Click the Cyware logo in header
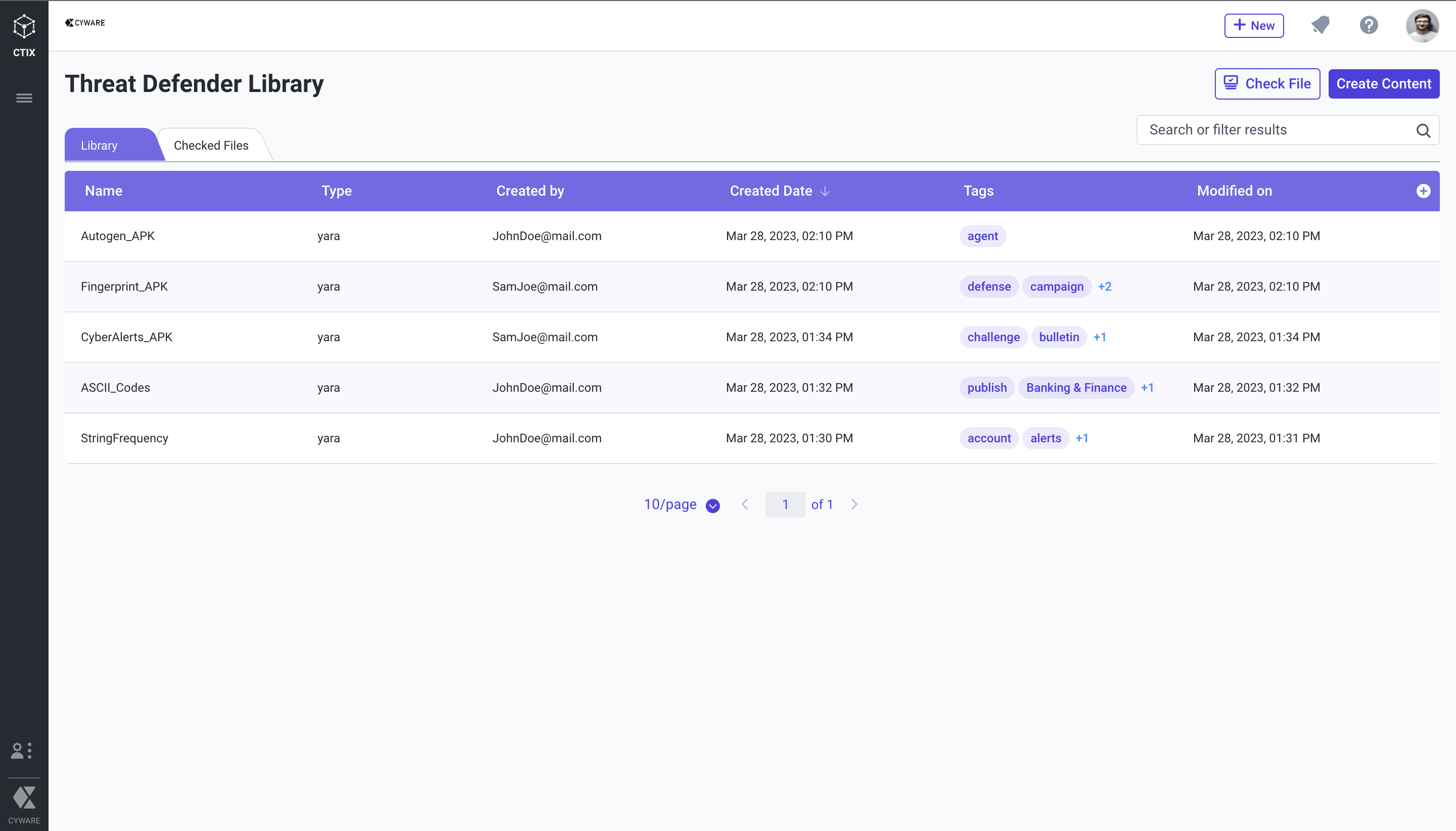Viewport: 1456px width, 831px height. tap(85, 23)
